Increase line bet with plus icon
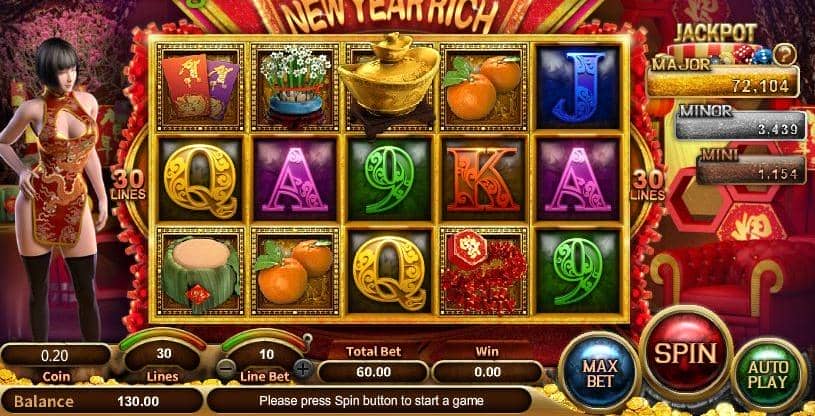 coord(304,370)
